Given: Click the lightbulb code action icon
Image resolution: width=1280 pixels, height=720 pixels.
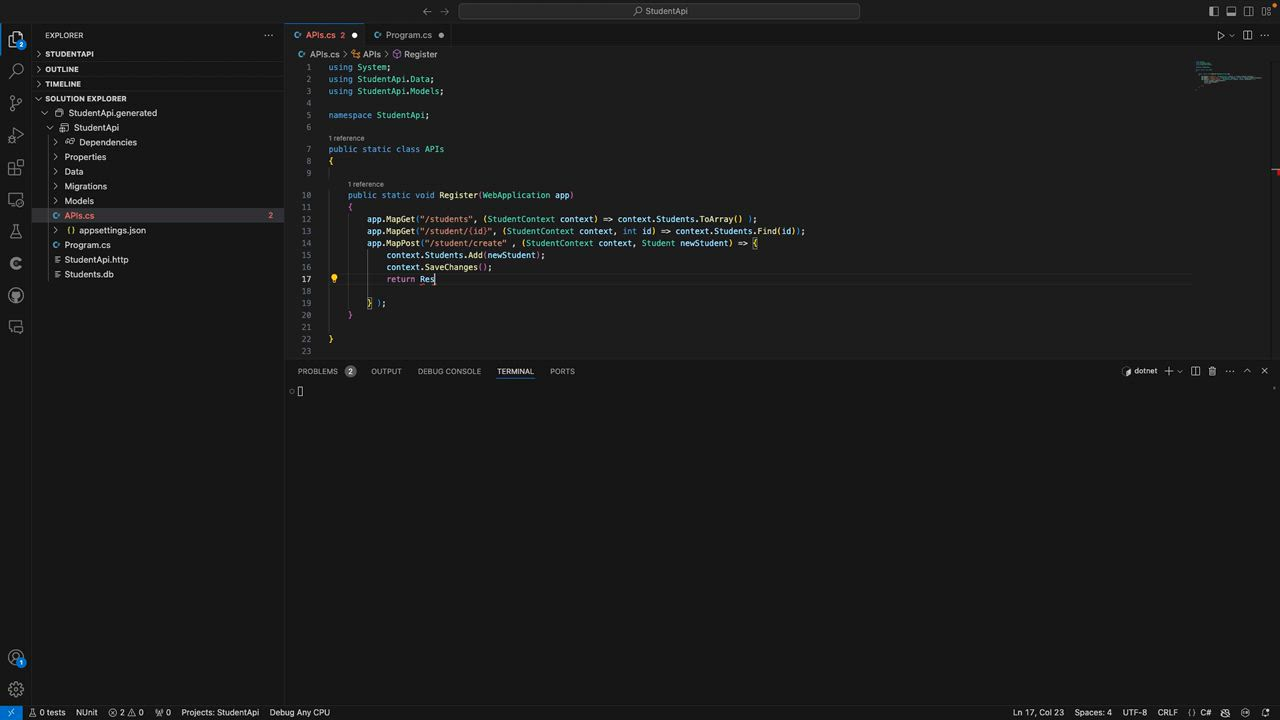Looking at the screenshot, I should pyautogui.click(x=334, y=279).
